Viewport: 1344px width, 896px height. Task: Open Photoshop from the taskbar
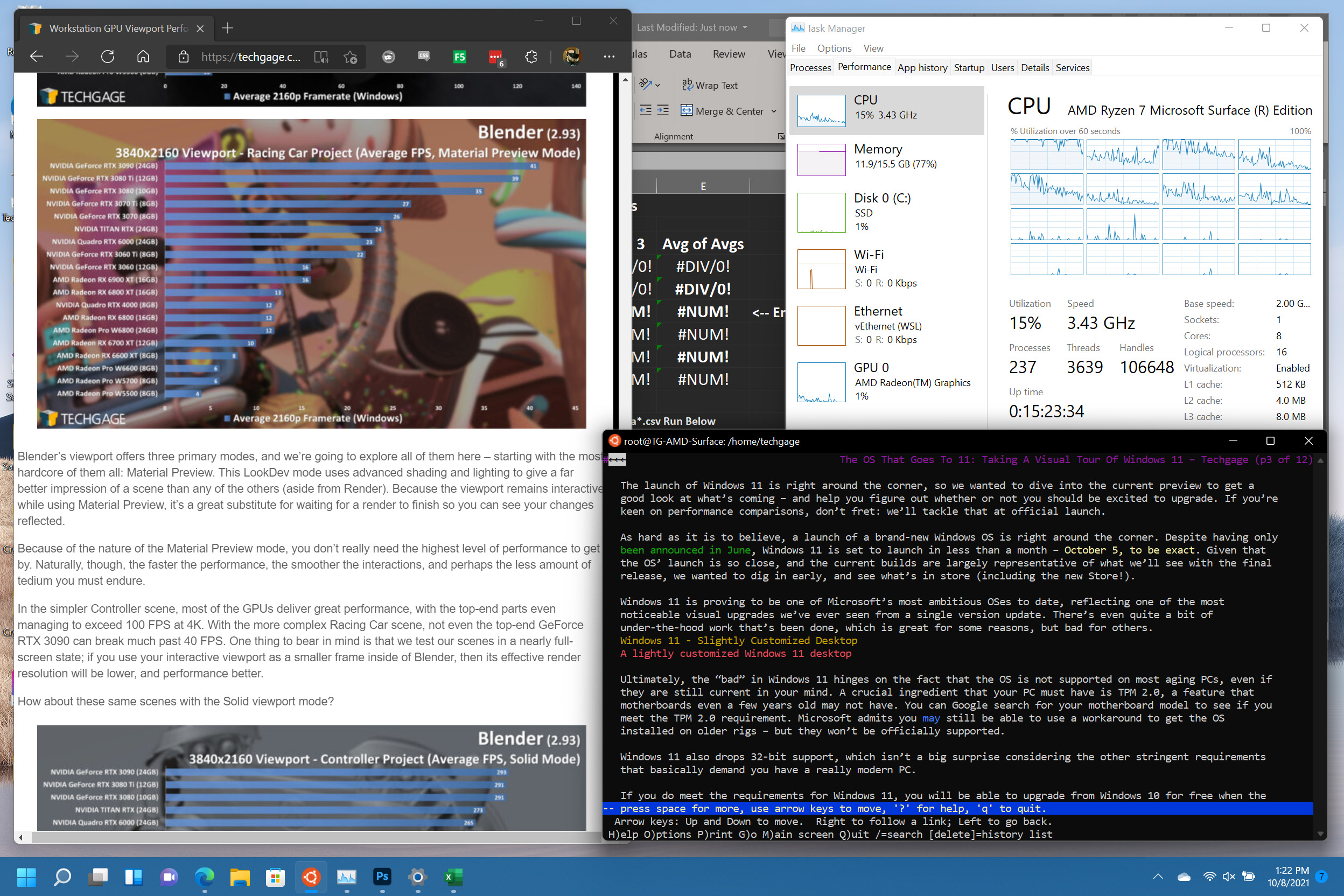coord(382,877)
